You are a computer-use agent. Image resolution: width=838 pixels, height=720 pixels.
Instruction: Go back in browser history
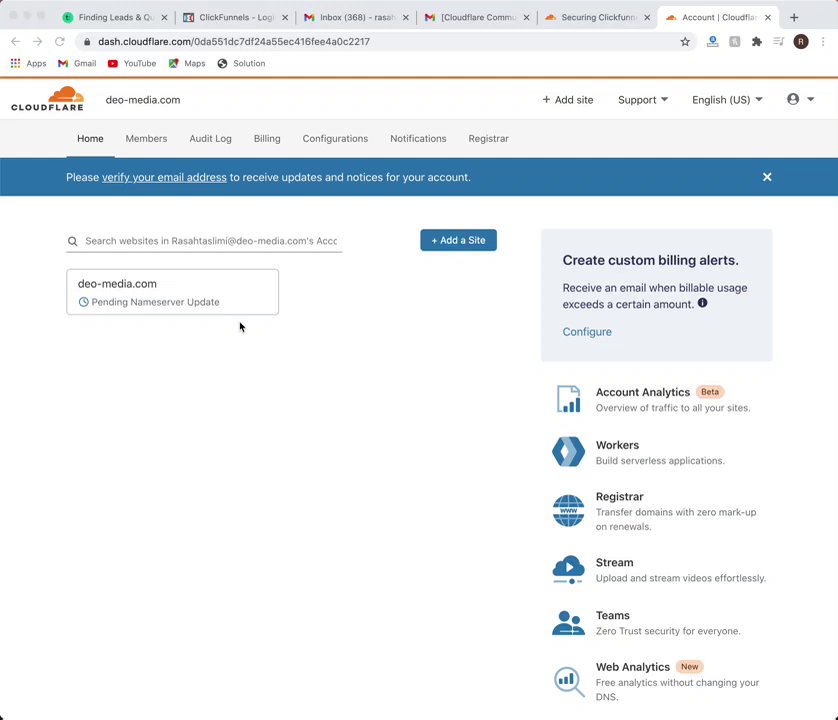15,42
